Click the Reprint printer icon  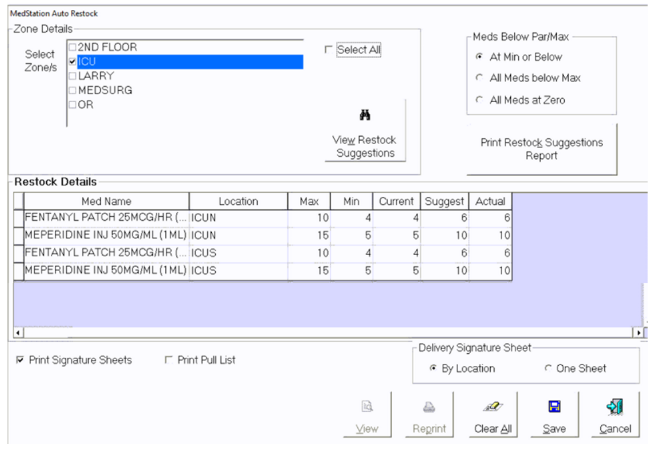pos(429,406)
